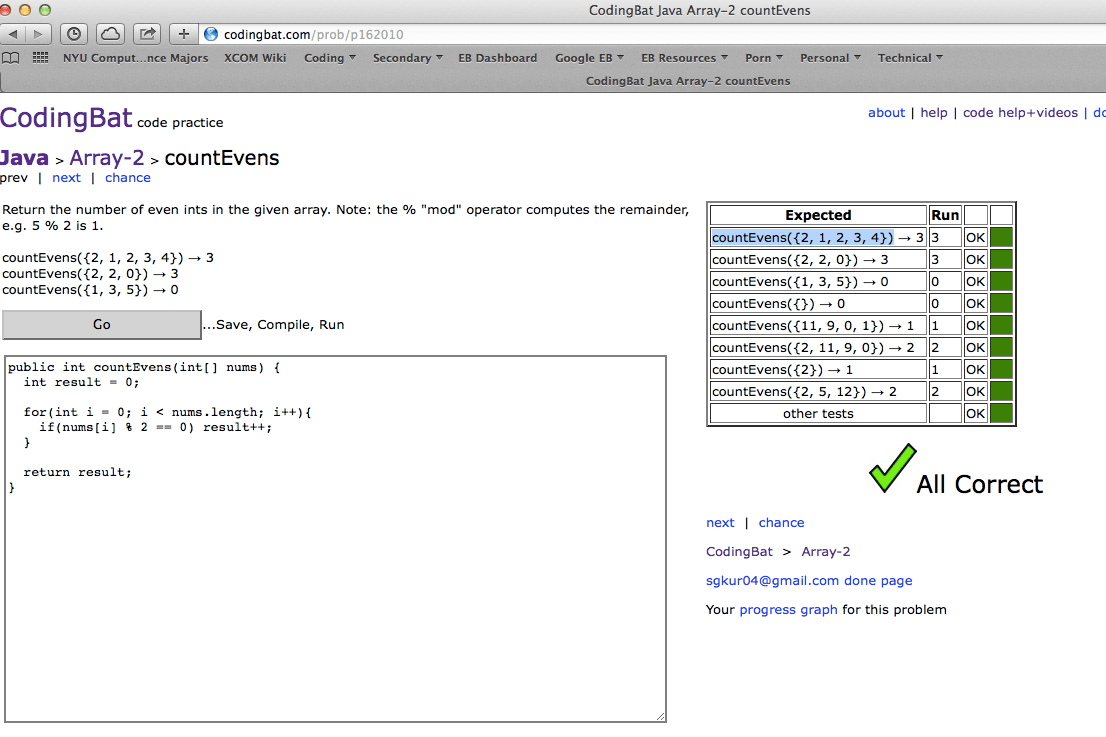Viewport: 1106px width, 737px height.
Task: Click the Share toolbar icon
Action: (x=147, y=34)
